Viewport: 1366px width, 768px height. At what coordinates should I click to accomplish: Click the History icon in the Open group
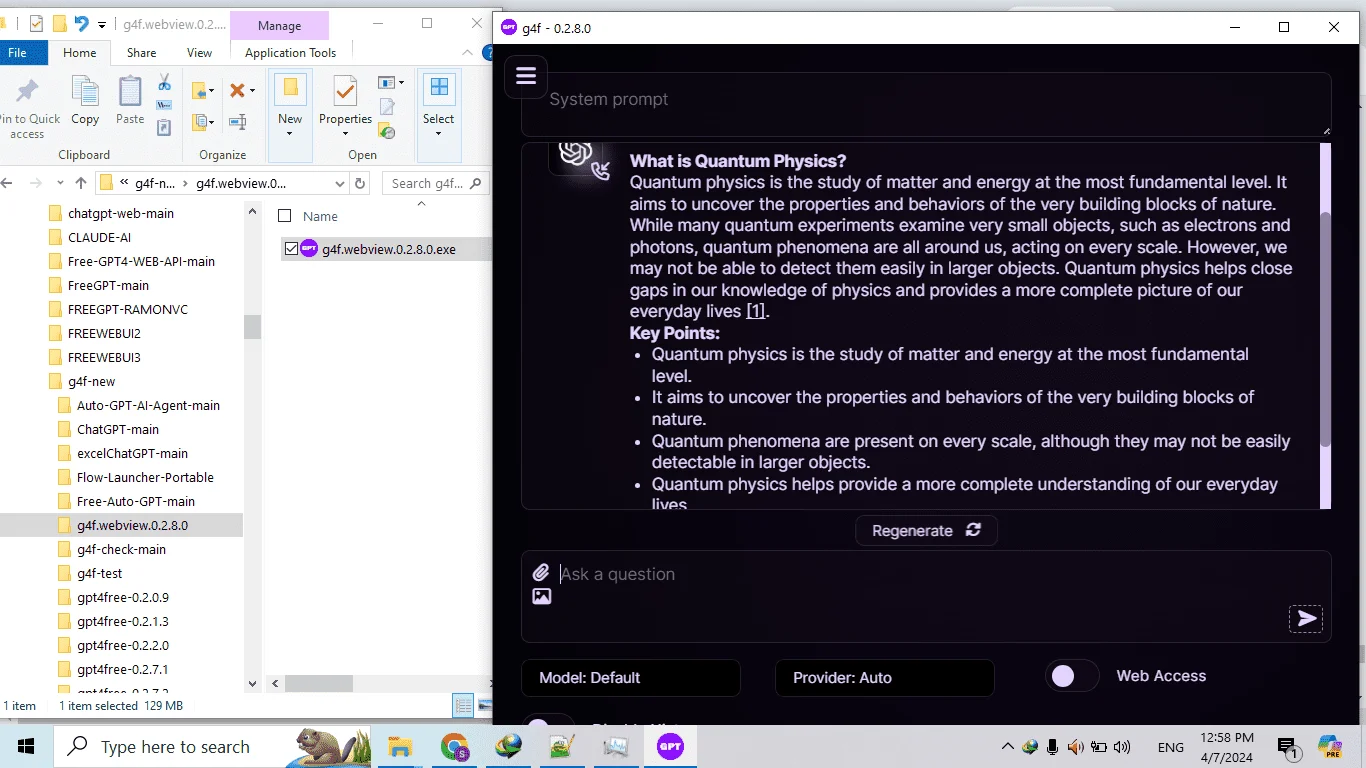tap(387, 129)
